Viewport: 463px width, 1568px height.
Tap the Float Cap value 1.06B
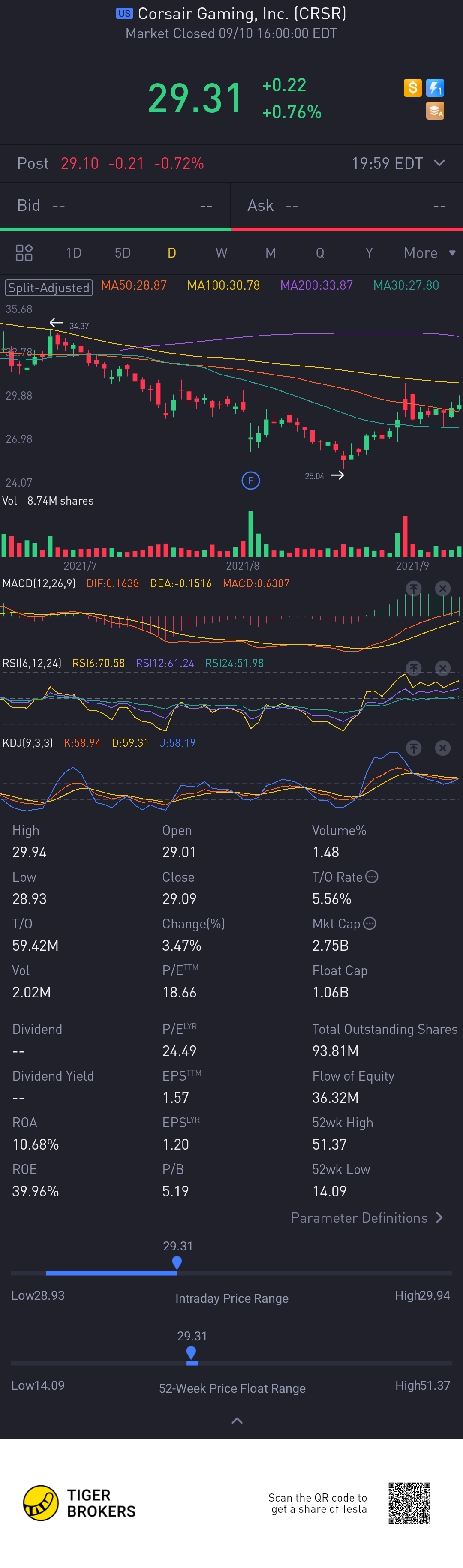click(x=331, y=992)
